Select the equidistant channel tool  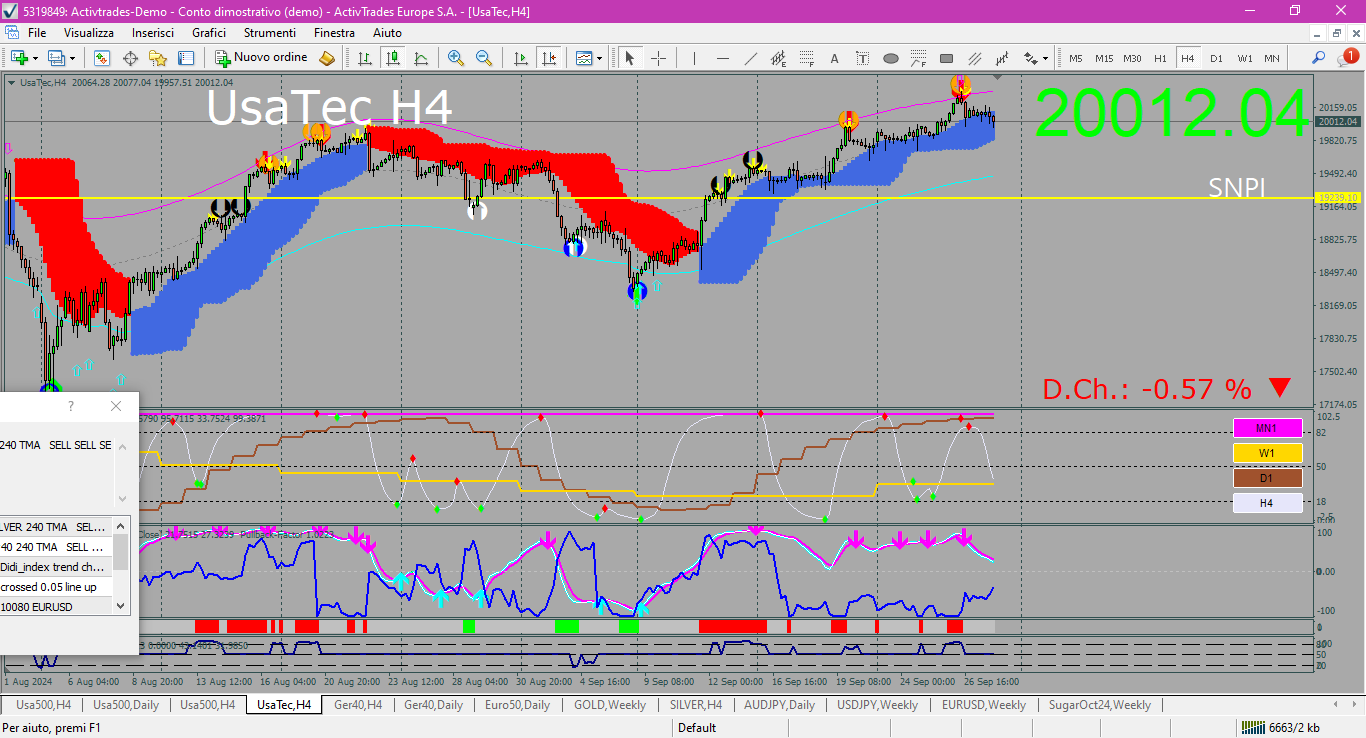click(x=778, y=58)
